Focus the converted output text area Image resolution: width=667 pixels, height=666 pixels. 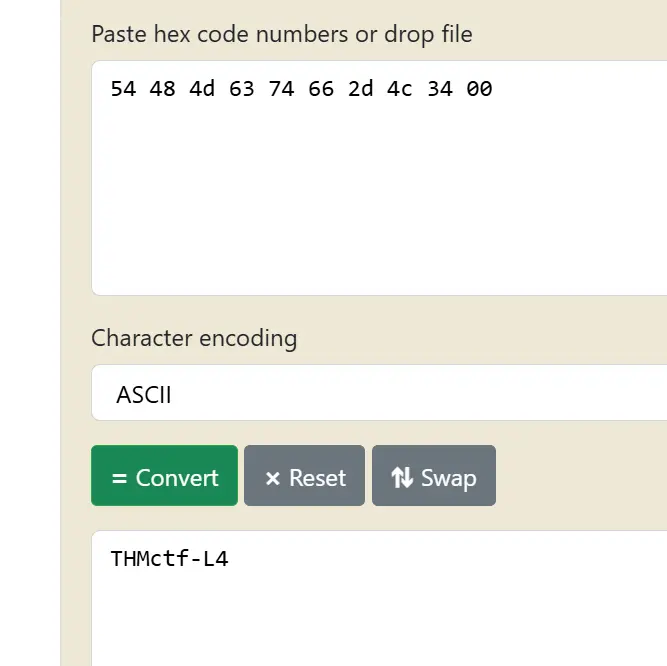(380, 610)
